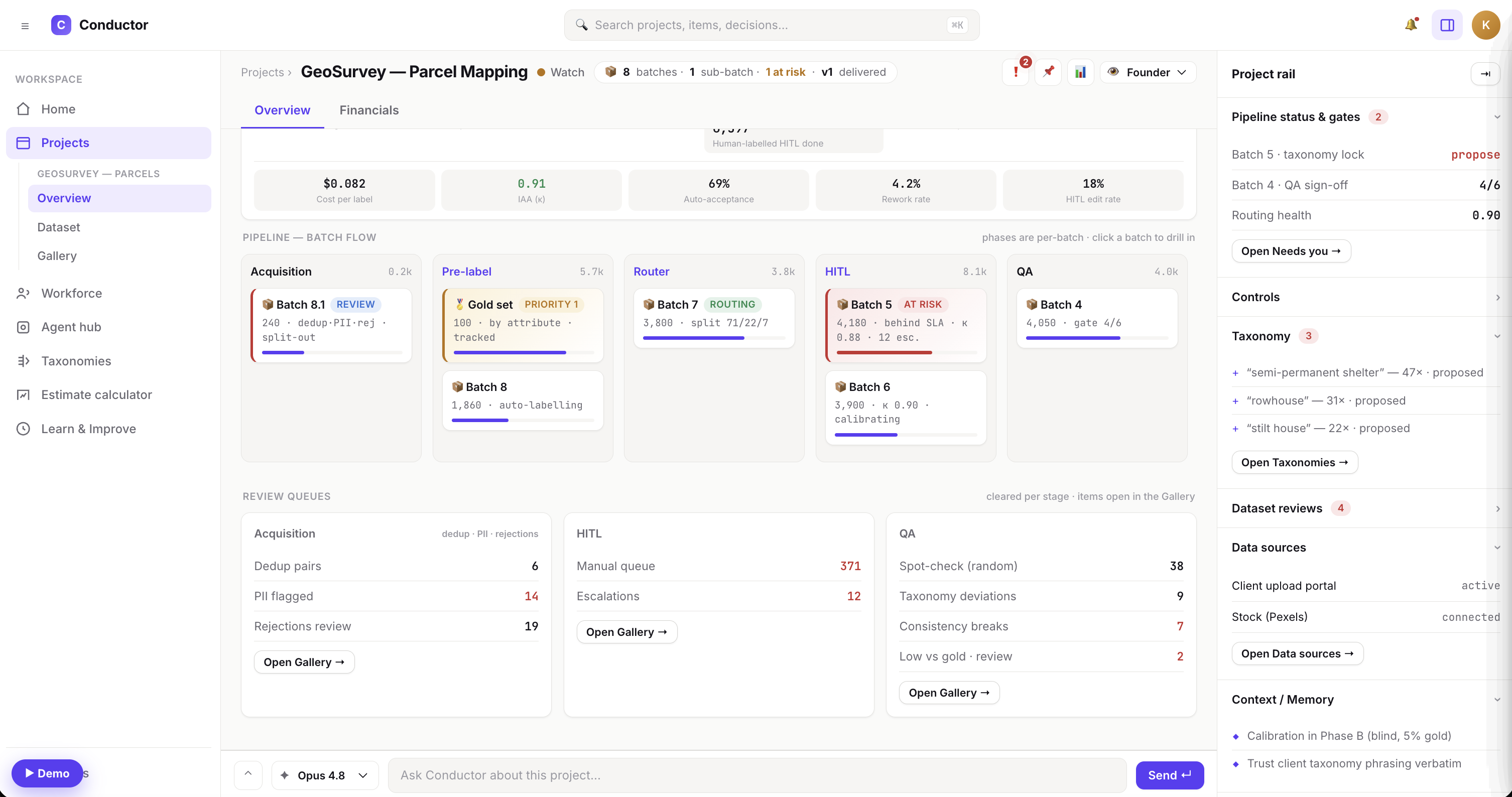Click the Pre-label column heading
The image size is (1512, 797).
[x=467, y=272]
